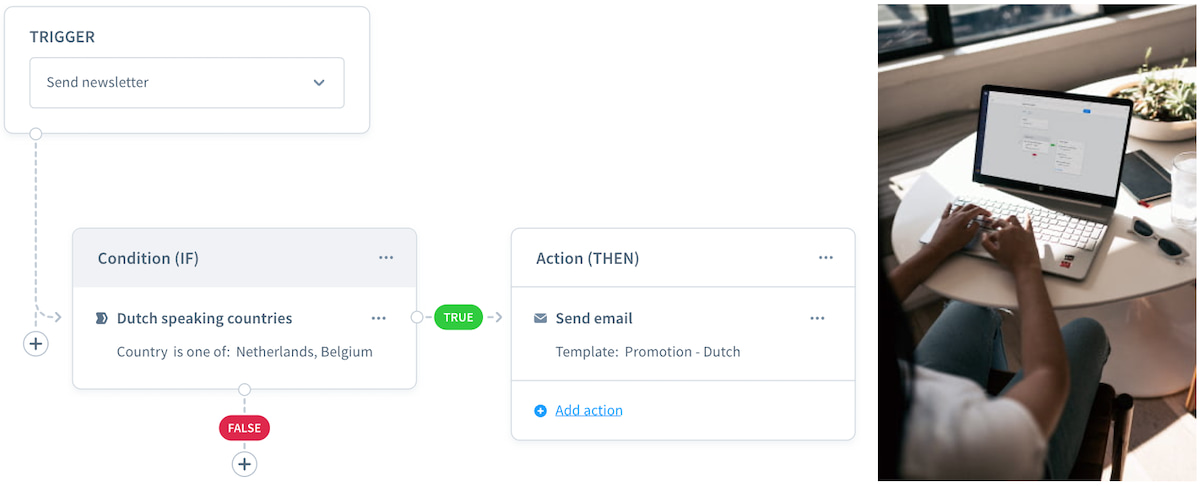
Task: Click the TRUE branch badge
Action: coord(458,318)
